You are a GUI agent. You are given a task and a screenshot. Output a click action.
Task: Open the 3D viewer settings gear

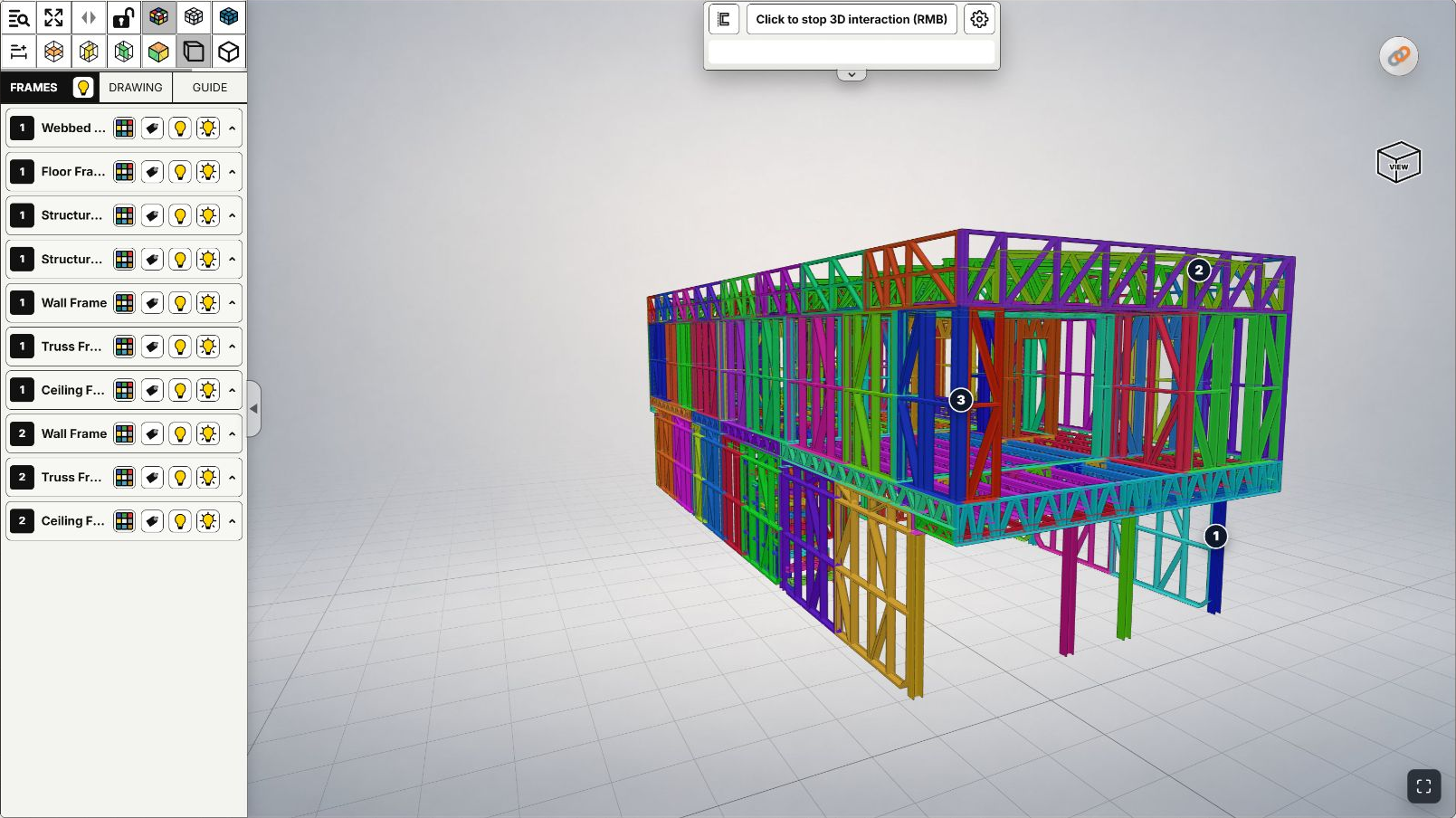[x=979, y=19]
